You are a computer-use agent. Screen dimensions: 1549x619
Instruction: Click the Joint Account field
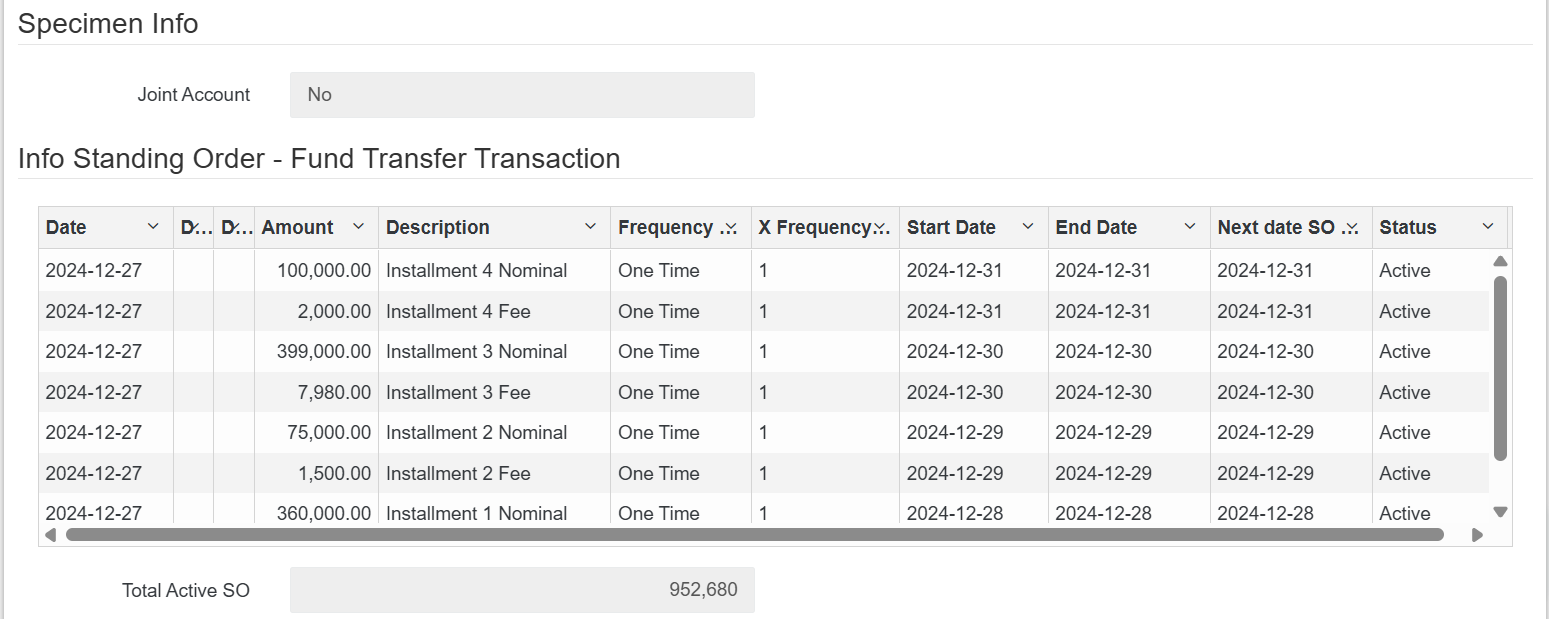point(522,95)
